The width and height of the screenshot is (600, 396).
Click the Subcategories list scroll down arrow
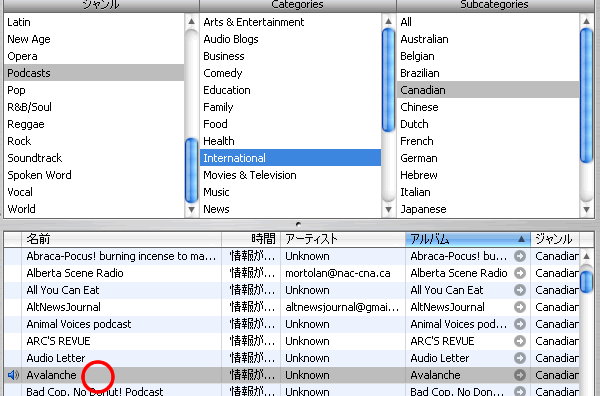click(586, 210)
